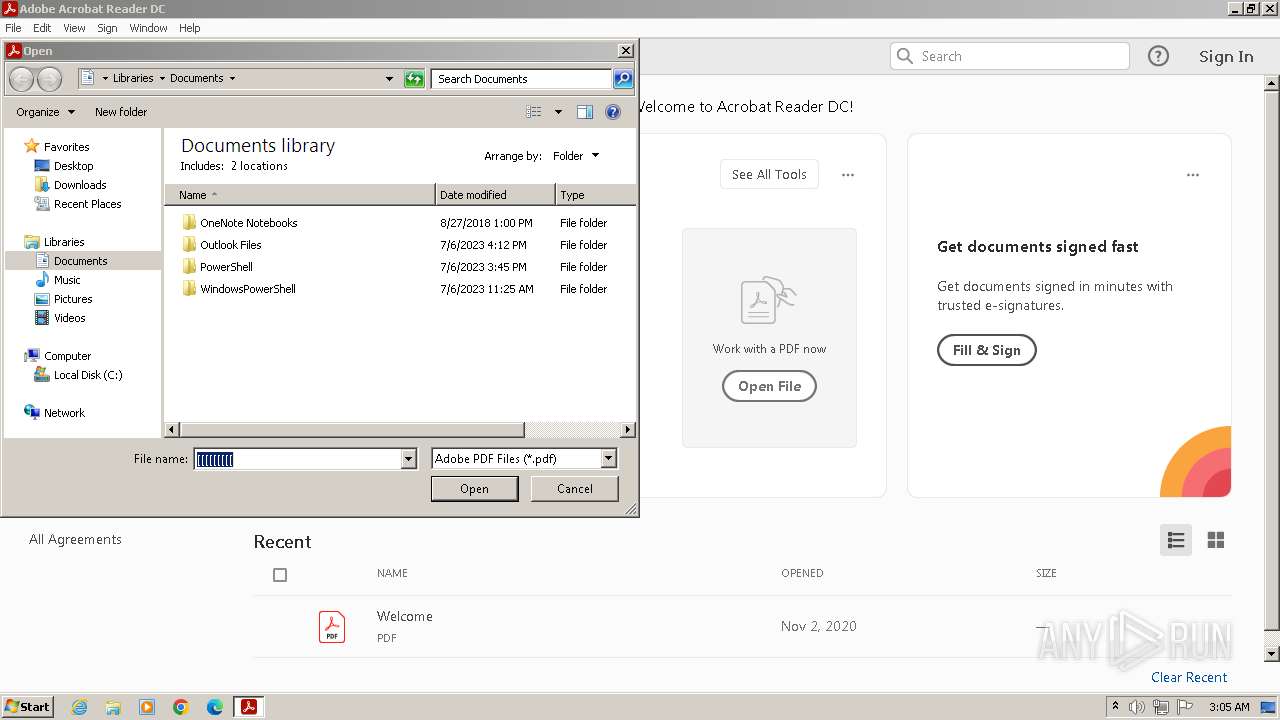Click All Agreements in Acrobat sidebar
The width and height of the screenshot is (1280, 720).
pyautogui.click(x=75, y=539)
